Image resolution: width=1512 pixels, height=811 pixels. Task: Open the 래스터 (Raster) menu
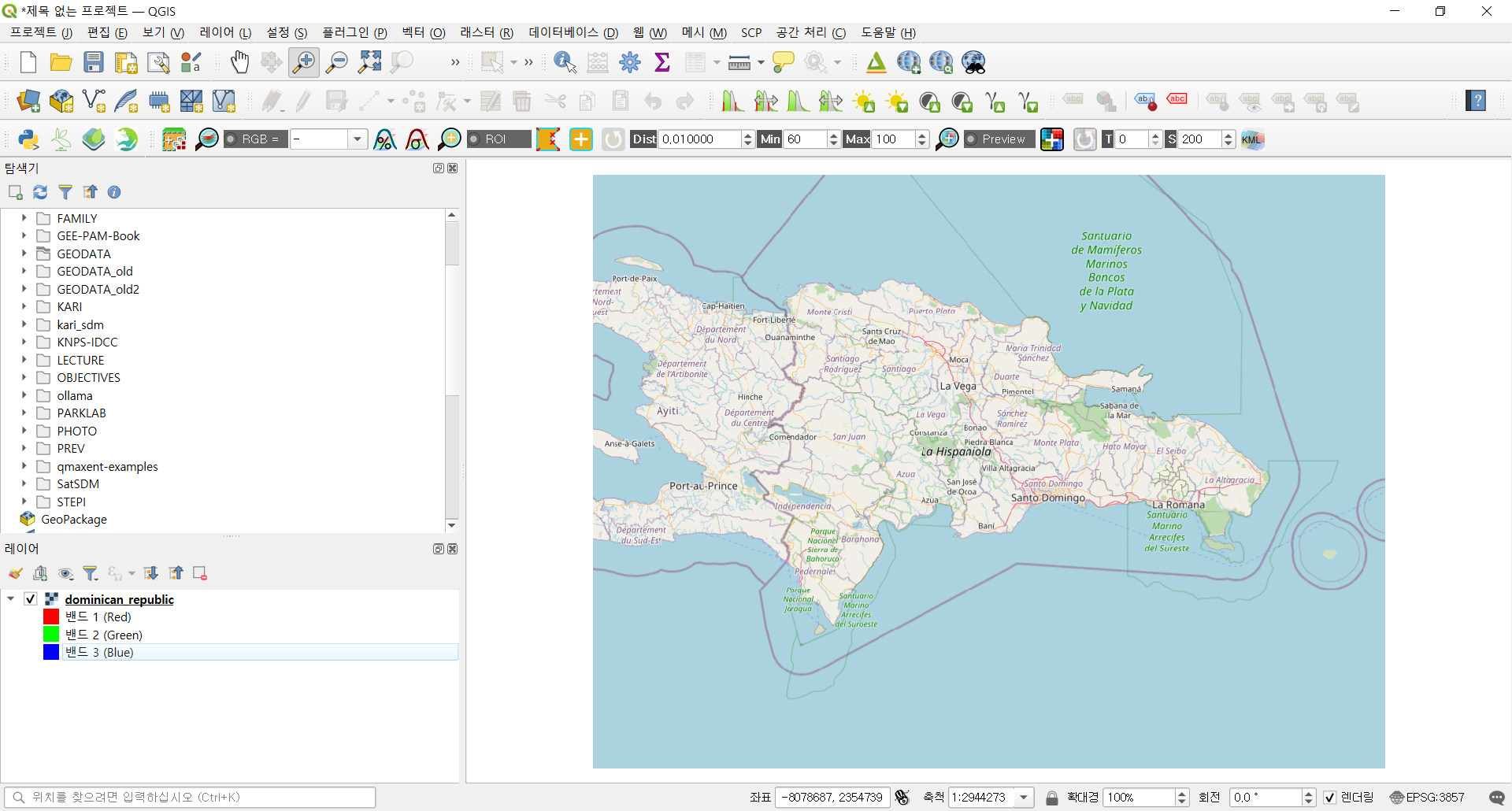tap(486, 32)
